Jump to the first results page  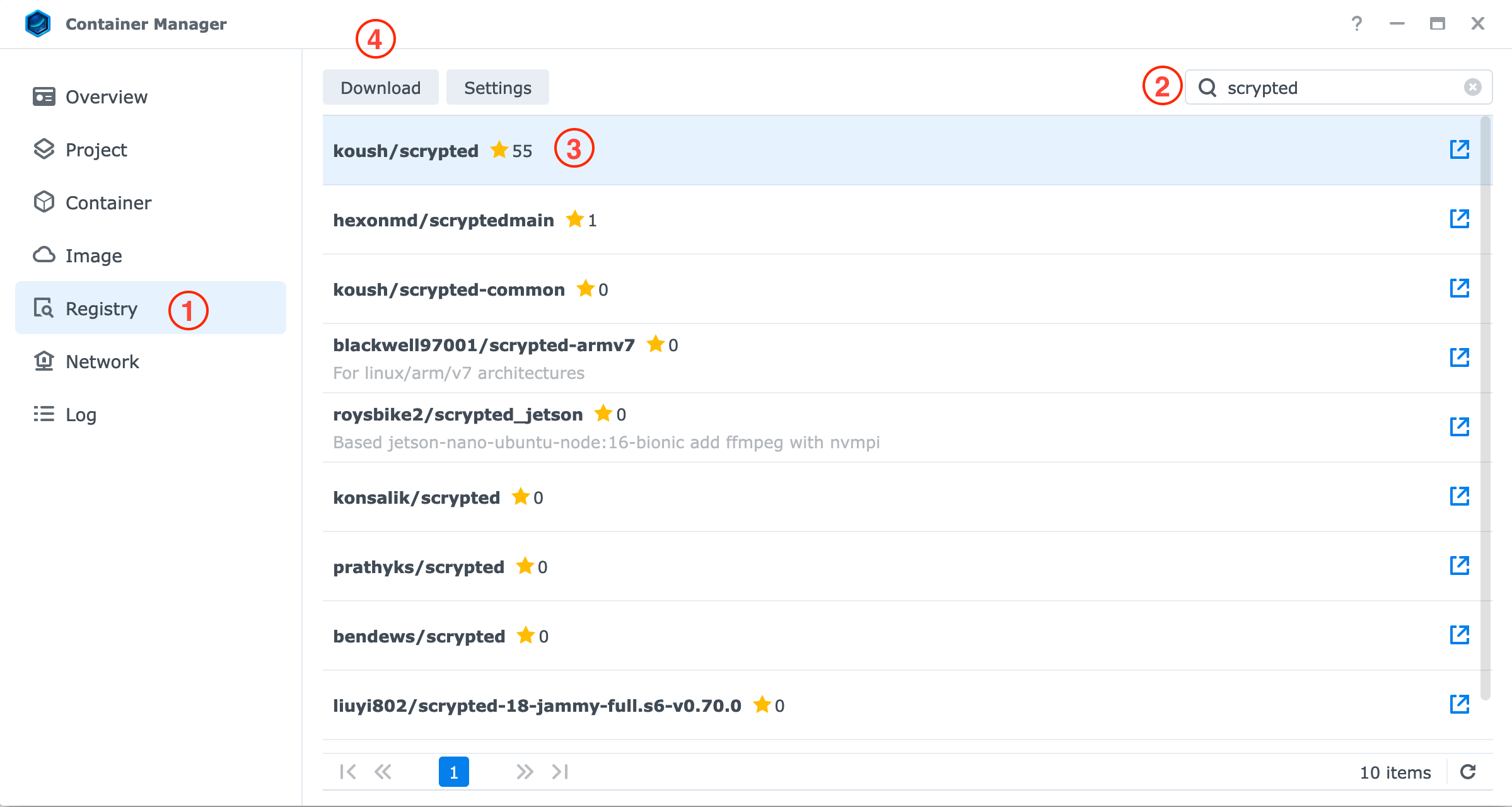click(347, 772)
